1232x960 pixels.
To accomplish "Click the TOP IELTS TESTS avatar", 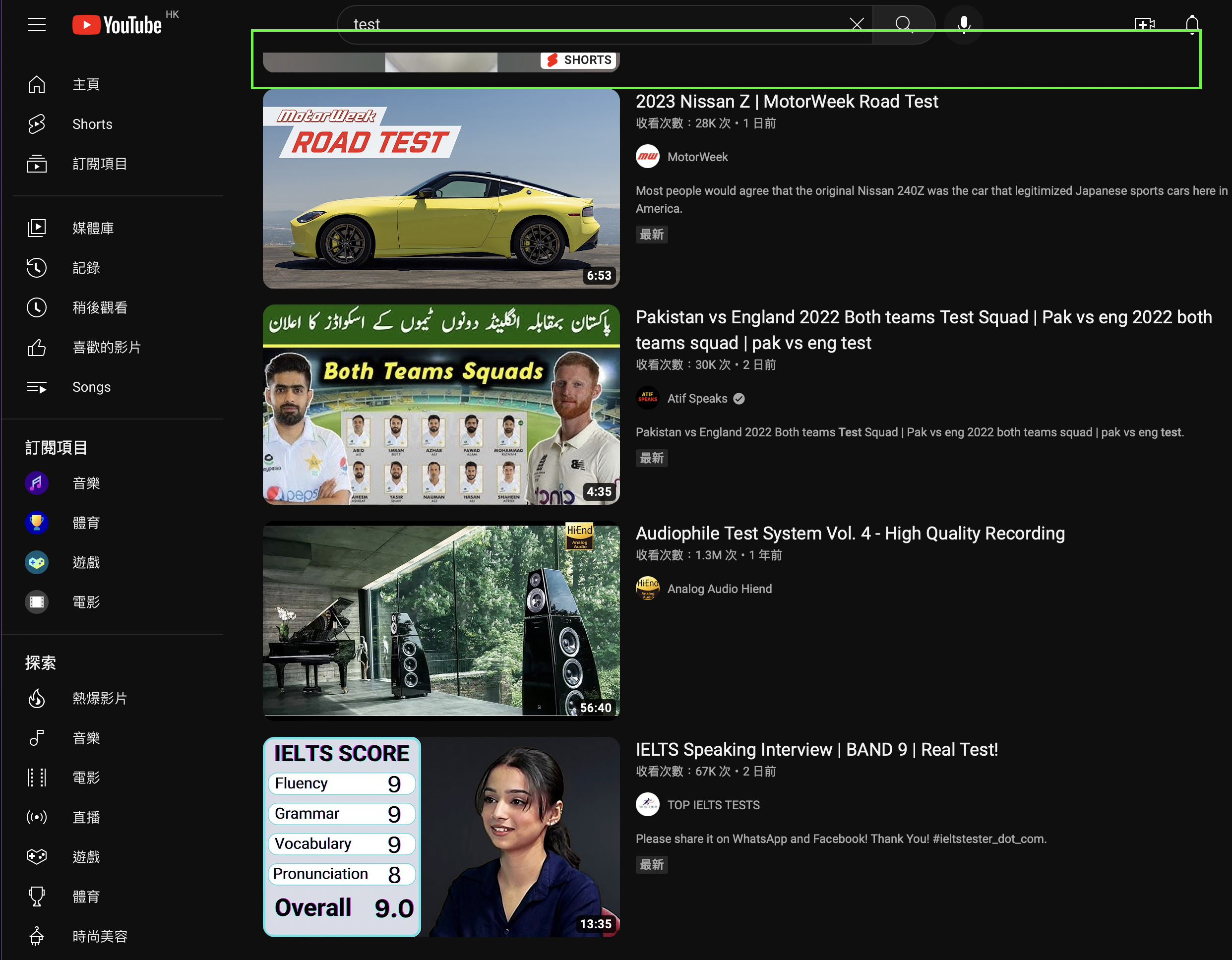I will pos(648,804).
